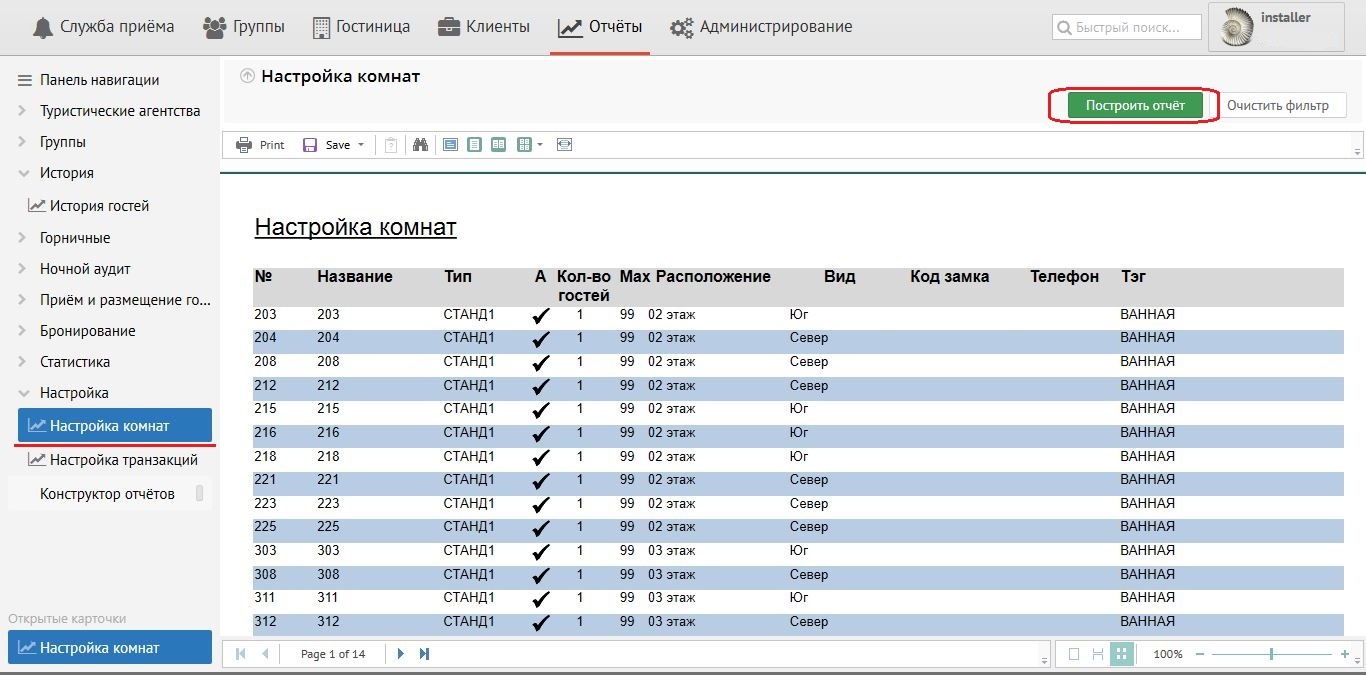The image size is (1366, 675).
Task: Click the zoom slider handle
Action: [1271, 654]
